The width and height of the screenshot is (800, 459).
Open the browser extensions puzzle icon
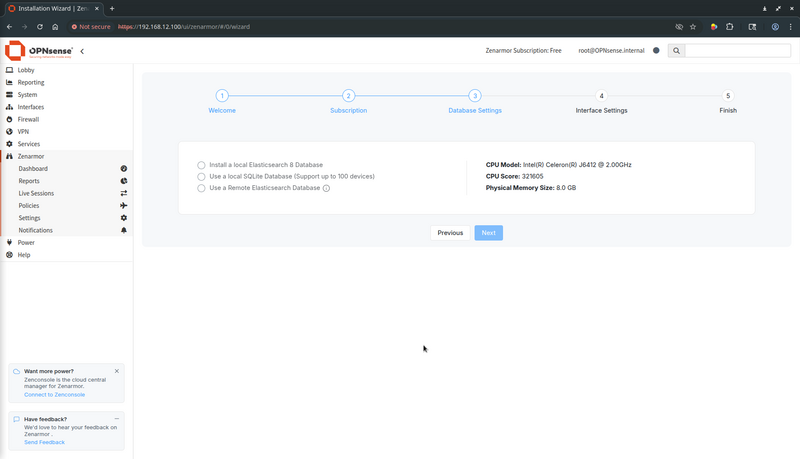click(730, 27)
